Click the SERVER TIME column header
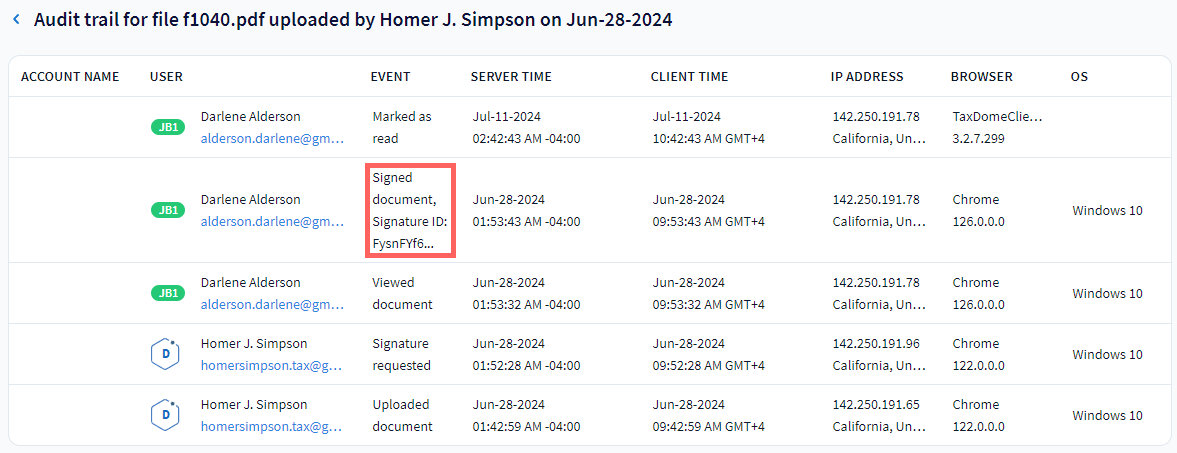Image resolution: width=1177 pixels, height=453 pixels. [511, 77]
